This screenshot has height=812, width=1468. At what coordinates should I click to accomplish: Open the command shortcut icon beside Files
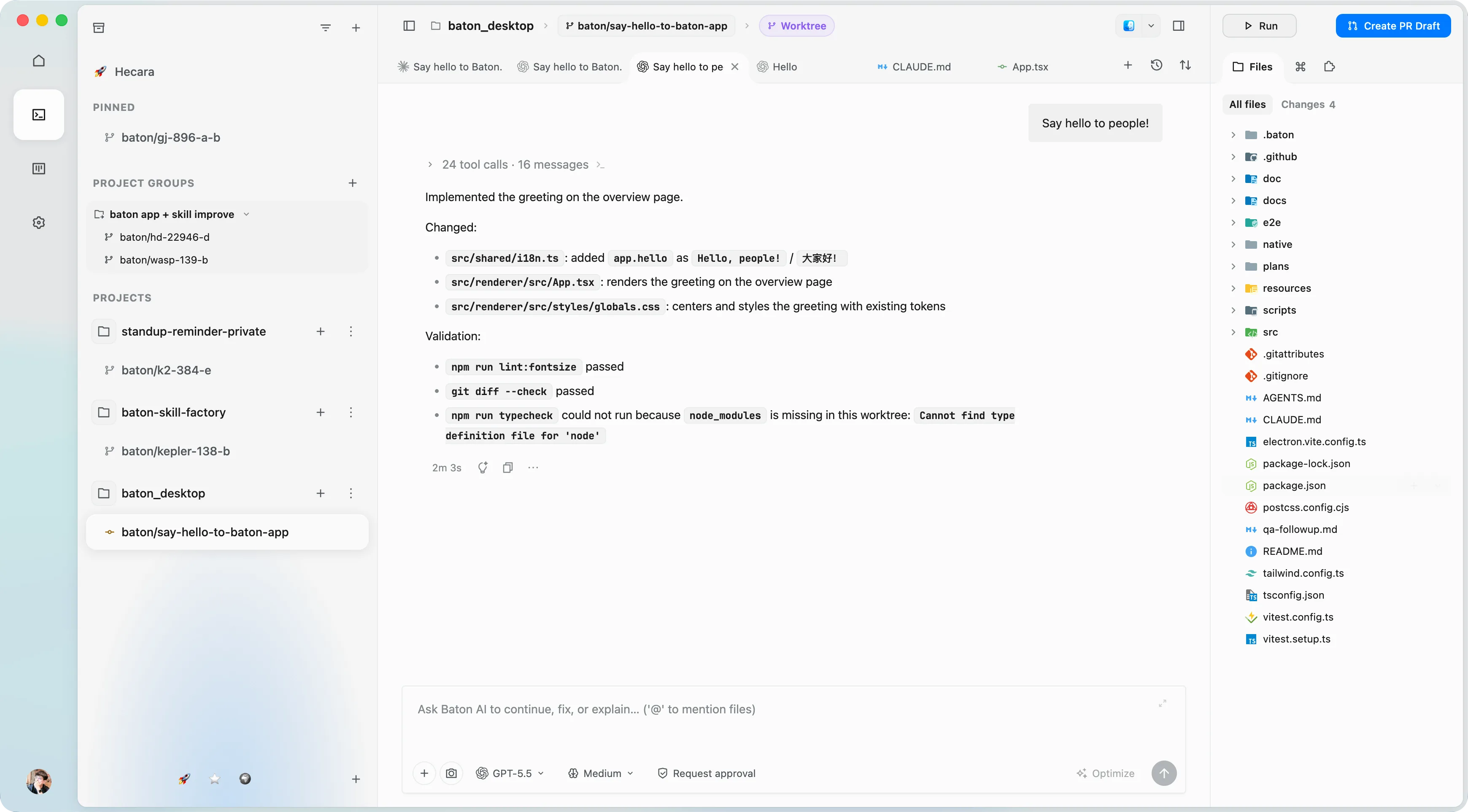tap(1301, 67)
